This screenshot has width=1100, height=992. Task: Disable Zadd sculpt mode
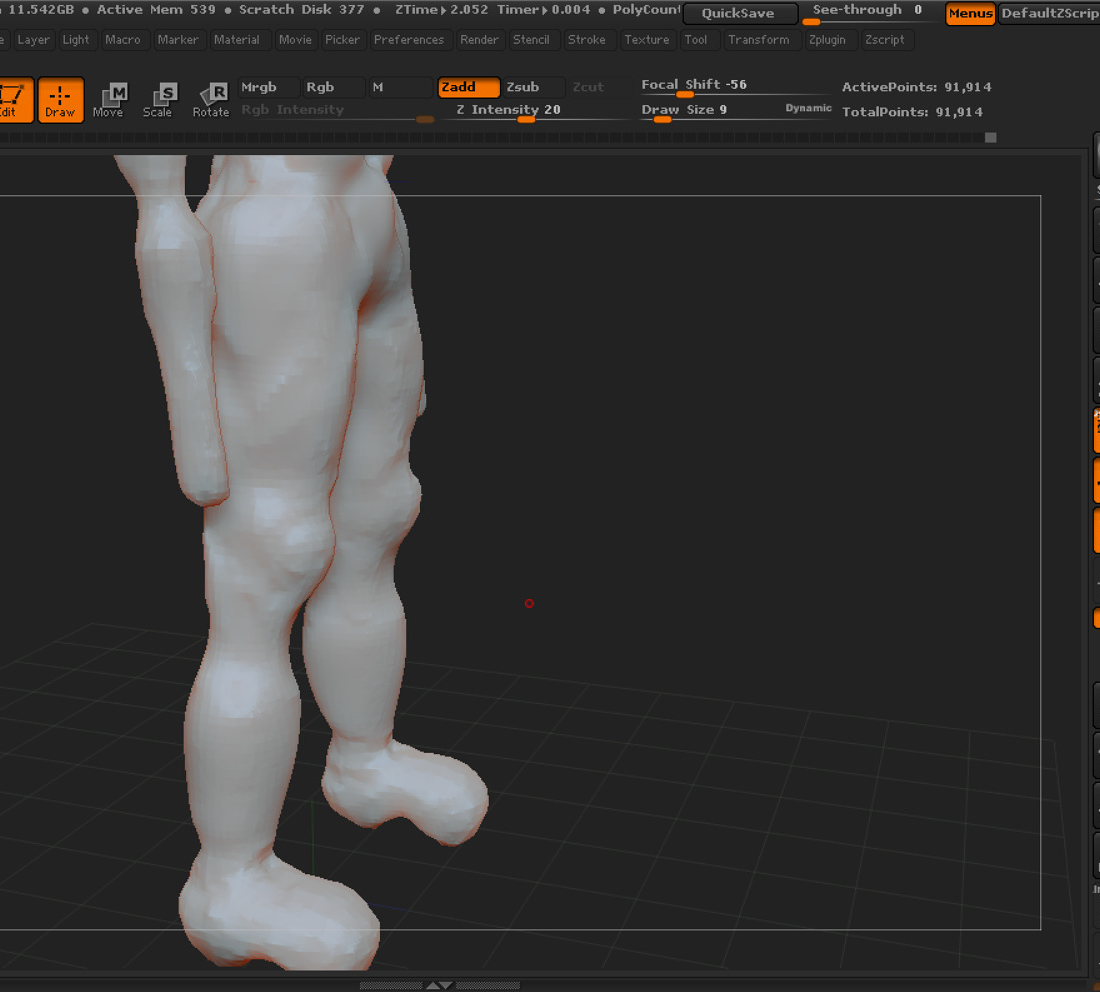tap(468, 87)
